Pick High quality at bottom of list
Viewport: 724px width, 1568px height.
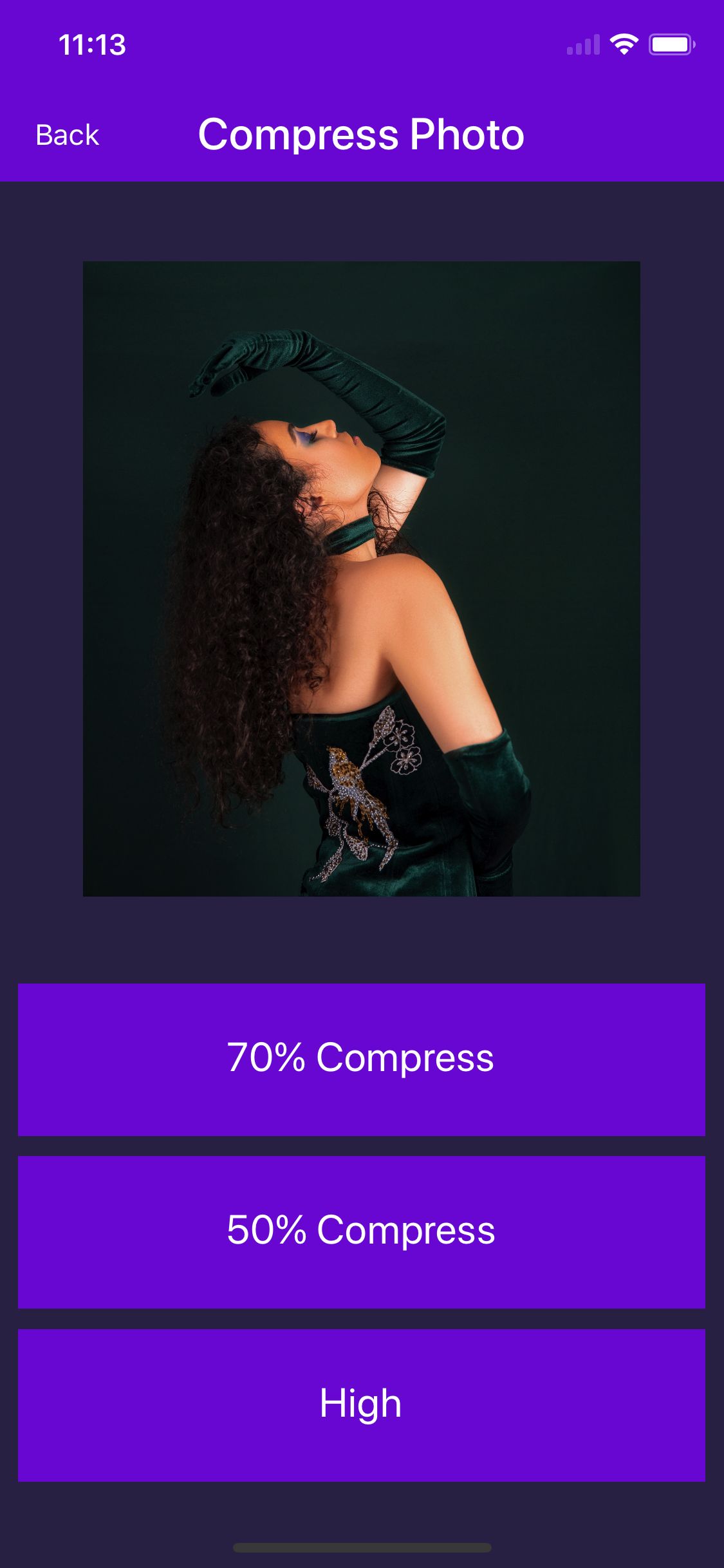tap(362, 1405)
